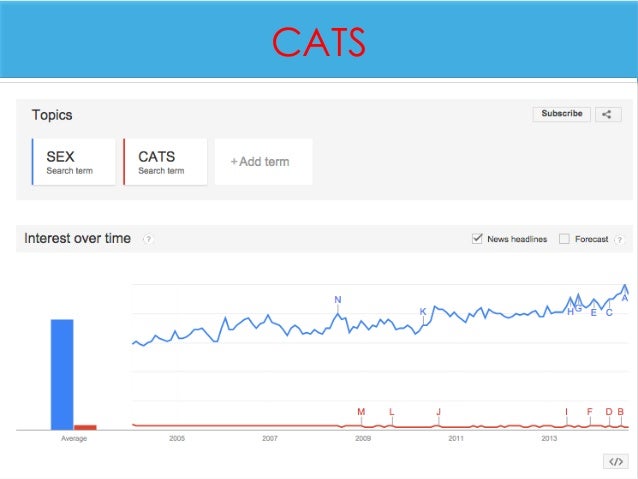This screenshot has width=638, height=479.
Task: Click the help icon next to Forecast
Action: (619, 240)
